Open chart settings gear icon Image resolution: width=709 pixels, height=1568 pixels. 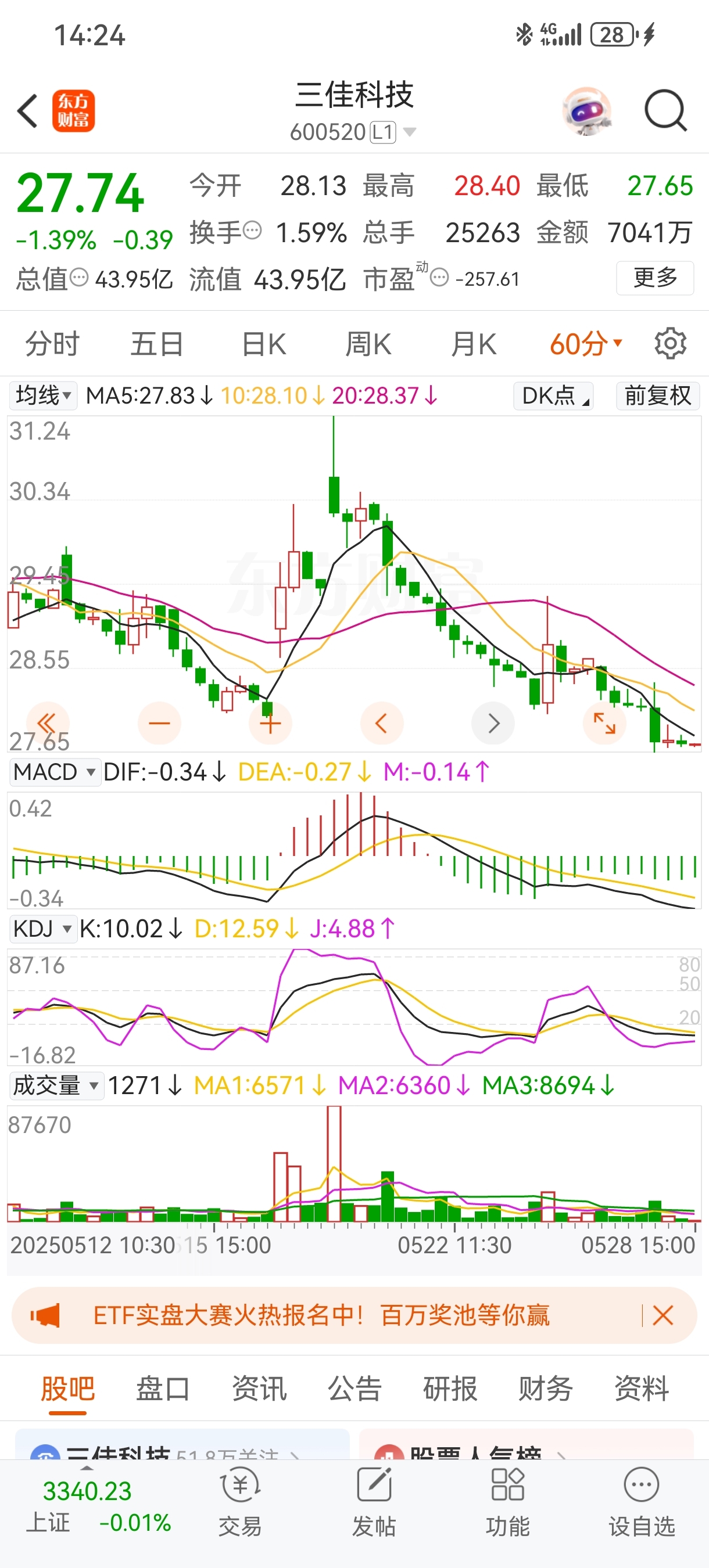[670, 344]
